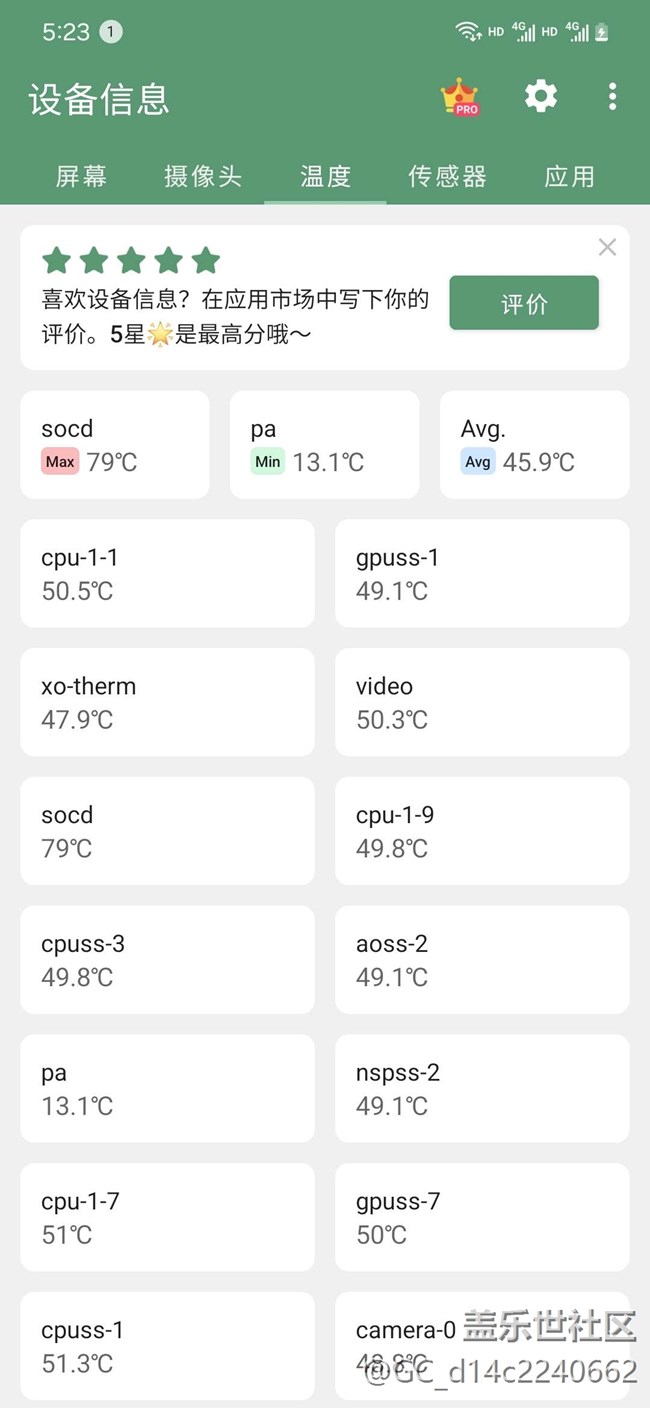Open the cpu-1-1 temperature card
This screenshot has width=650, height=1408.
(167, 574)
